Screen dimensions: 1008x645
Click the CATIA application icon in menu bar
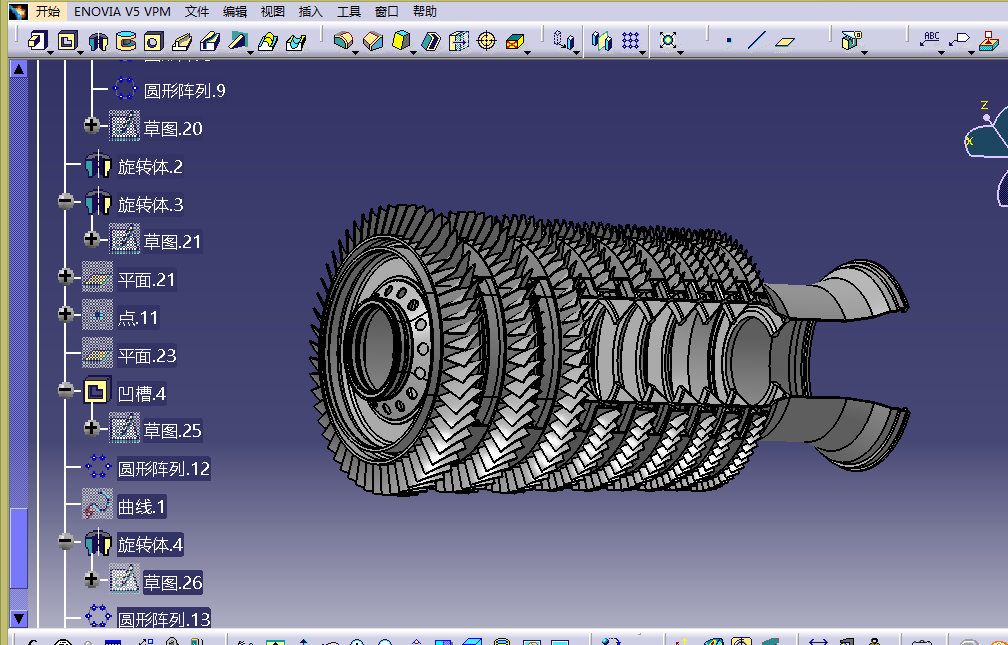click(x=18, y=11)
